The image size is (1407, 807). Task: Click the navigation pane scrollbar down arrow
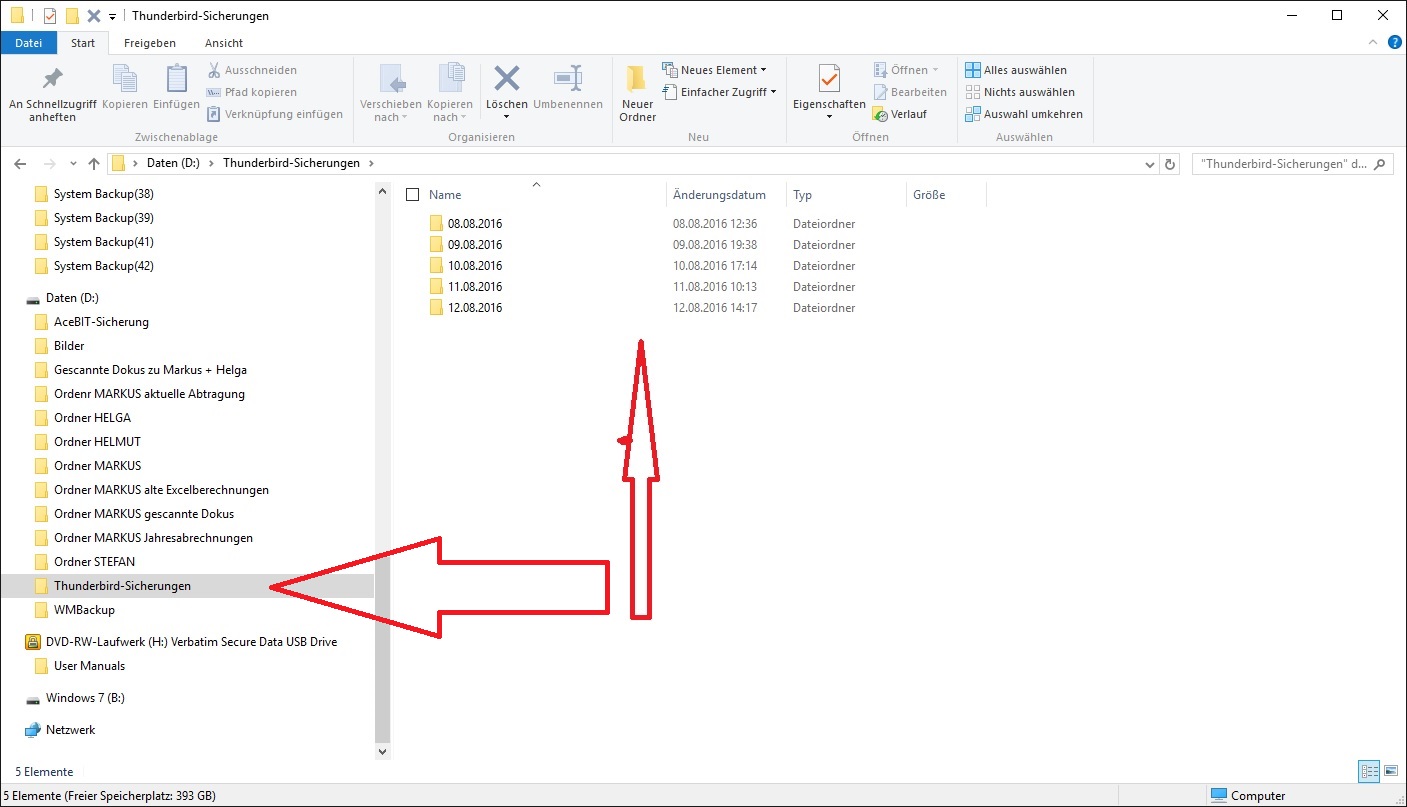(x=382, y=750)
